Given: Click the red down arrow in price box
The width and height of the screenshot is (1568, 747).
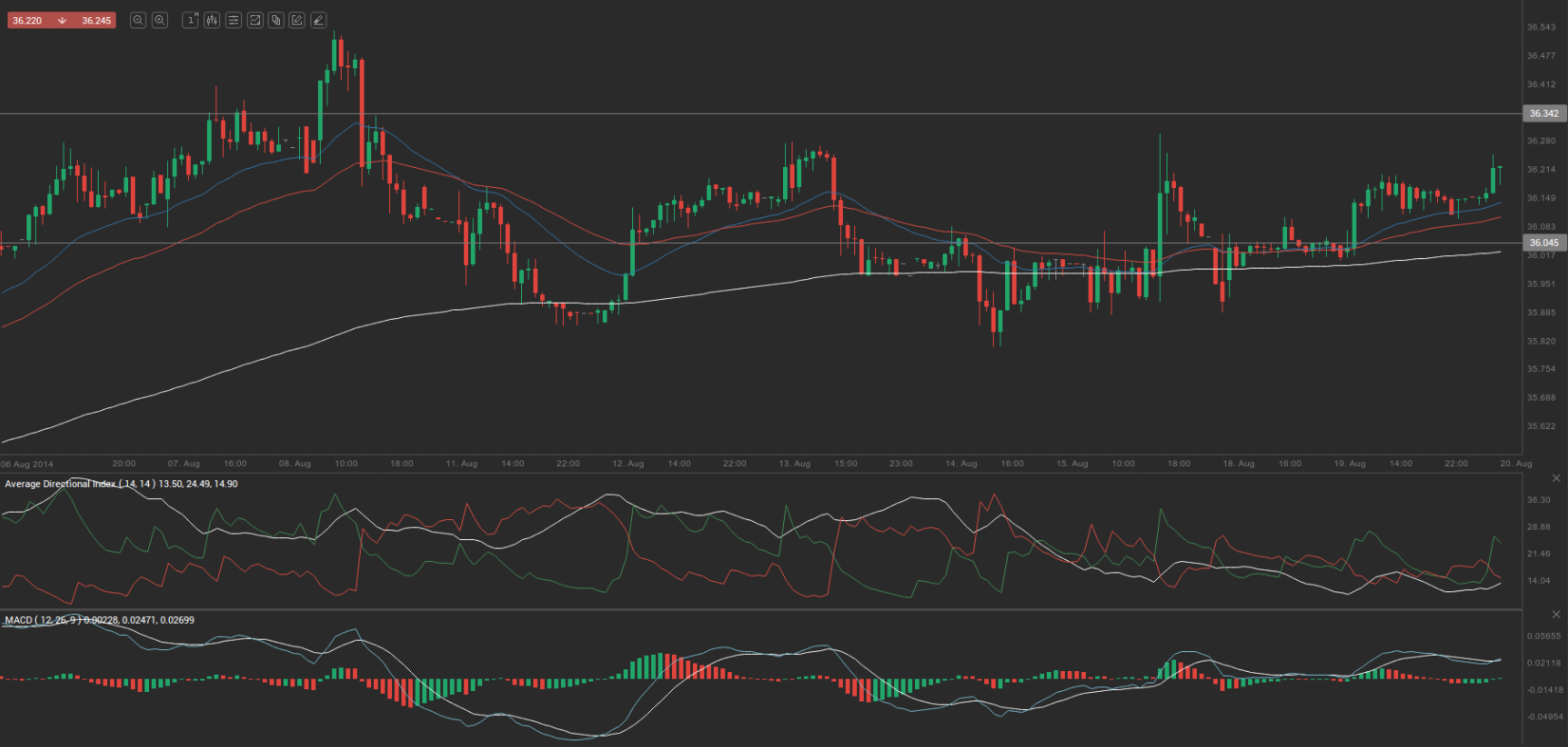Looking at the screenshot, I should (62, 21).
